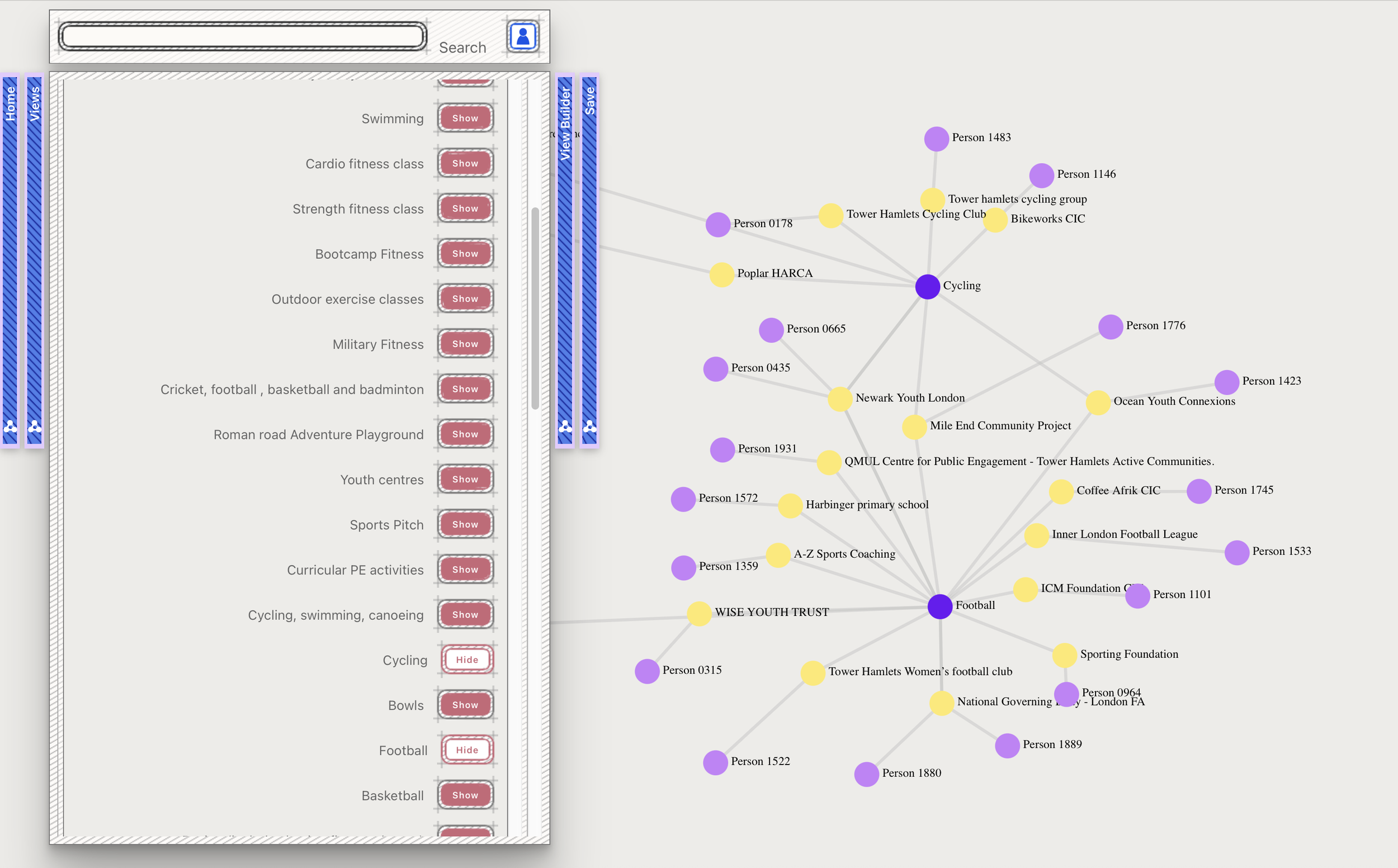Show the Youth centres activity
This screenshot has height=868, width=1398.
pyautogui.click(x=465, y=480)
